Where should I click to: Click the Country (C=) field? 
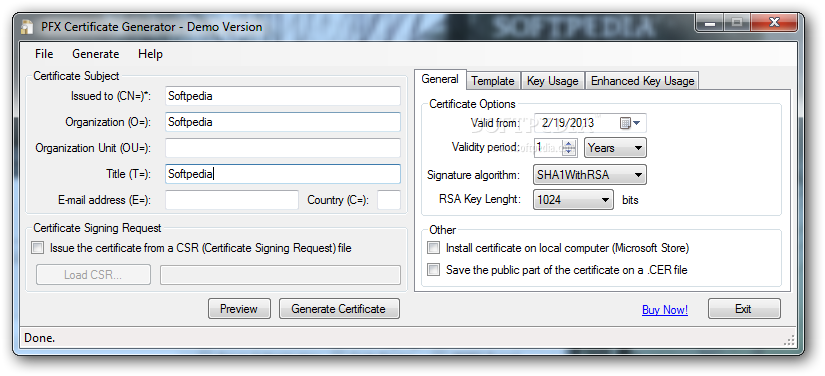(389, 200)
